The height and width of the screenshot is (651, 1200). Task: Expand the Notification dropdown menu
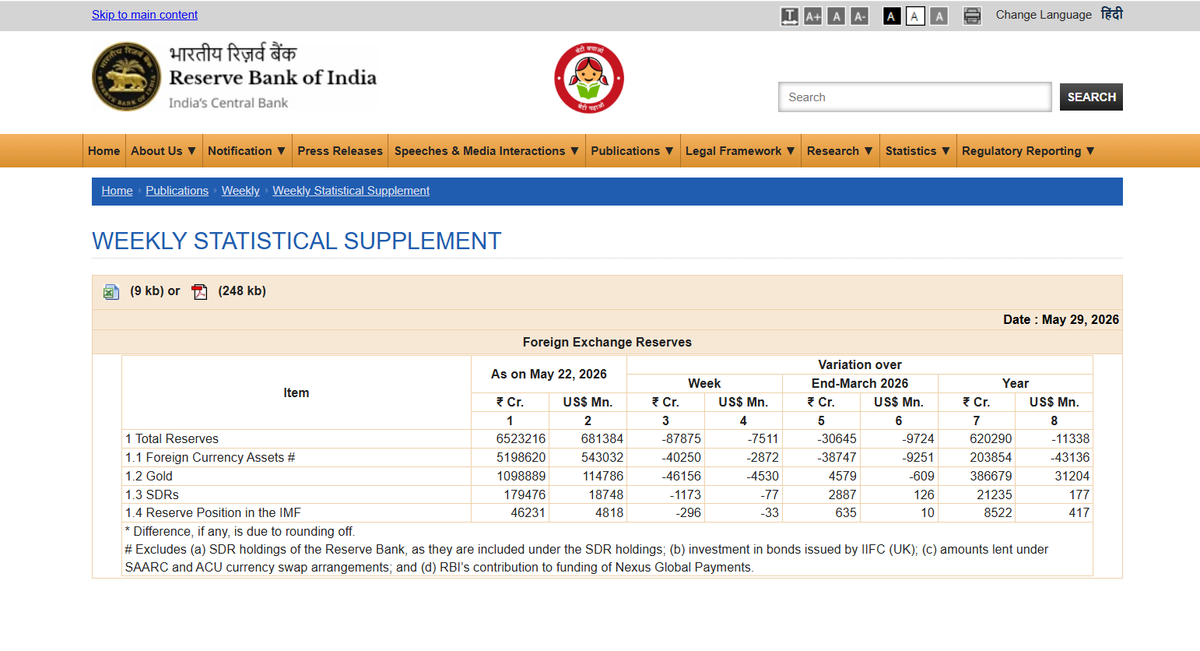(247, 151)
